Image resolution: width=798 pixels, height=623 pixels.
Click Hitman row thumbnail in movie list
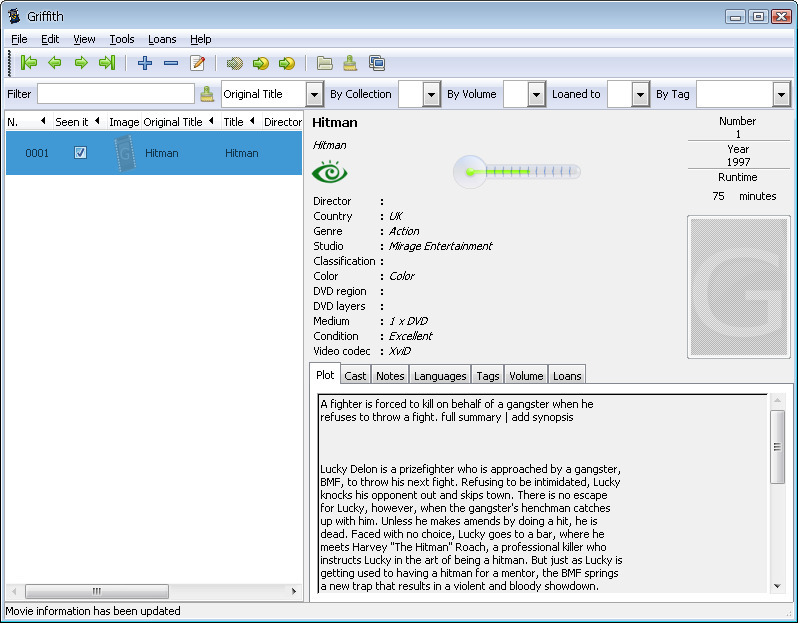click(125, 153)
